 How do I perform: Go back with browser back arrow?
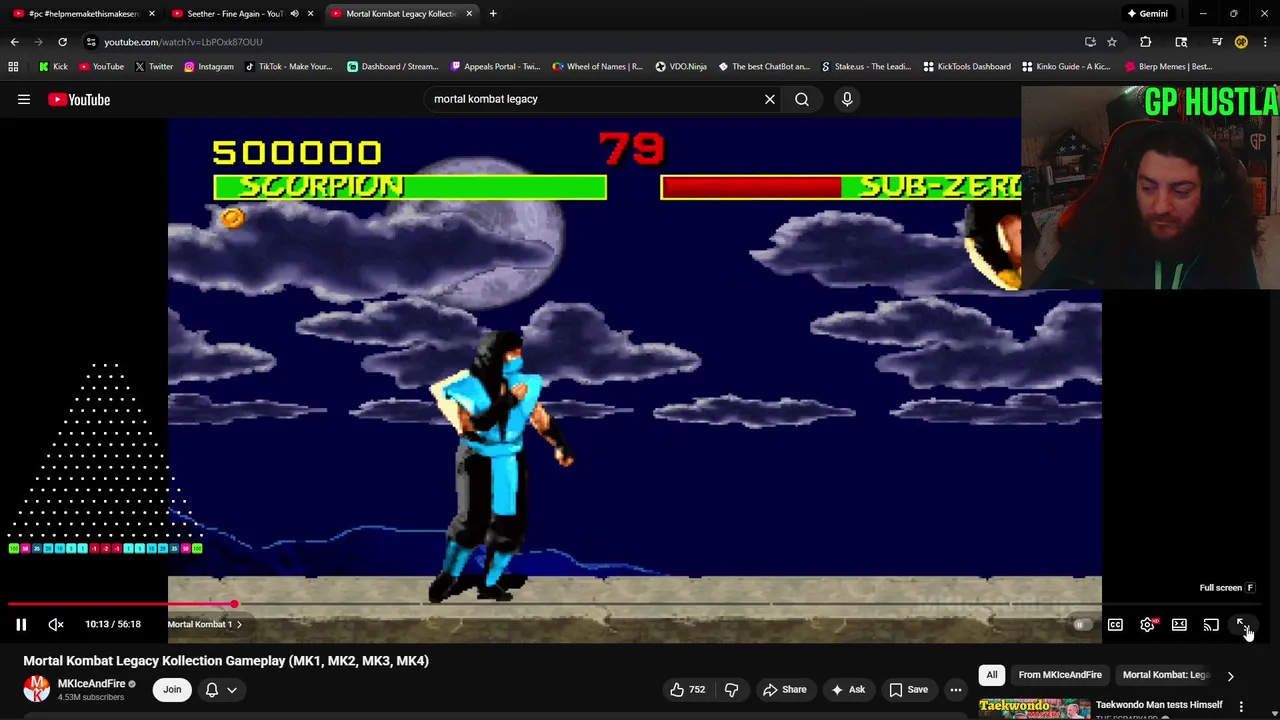click(14, 42)
